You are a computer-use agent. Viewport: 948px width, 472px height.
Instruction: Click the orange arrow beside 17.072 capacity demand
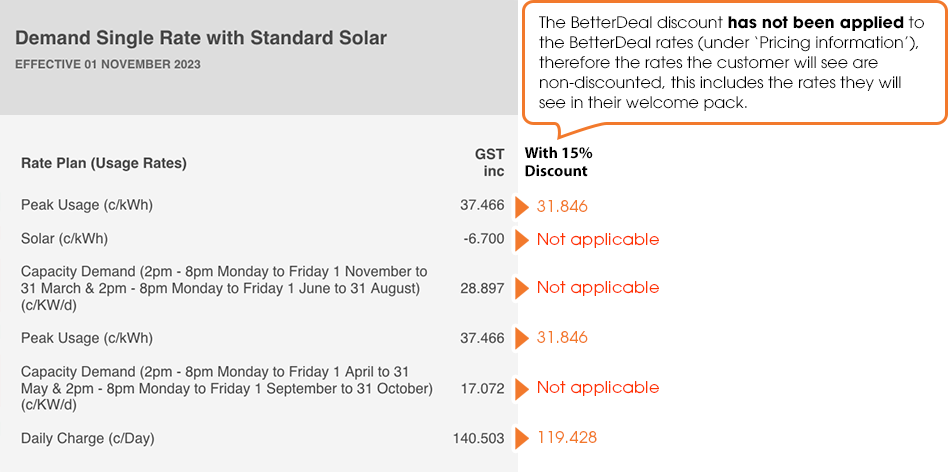click(x=522, y=389)
